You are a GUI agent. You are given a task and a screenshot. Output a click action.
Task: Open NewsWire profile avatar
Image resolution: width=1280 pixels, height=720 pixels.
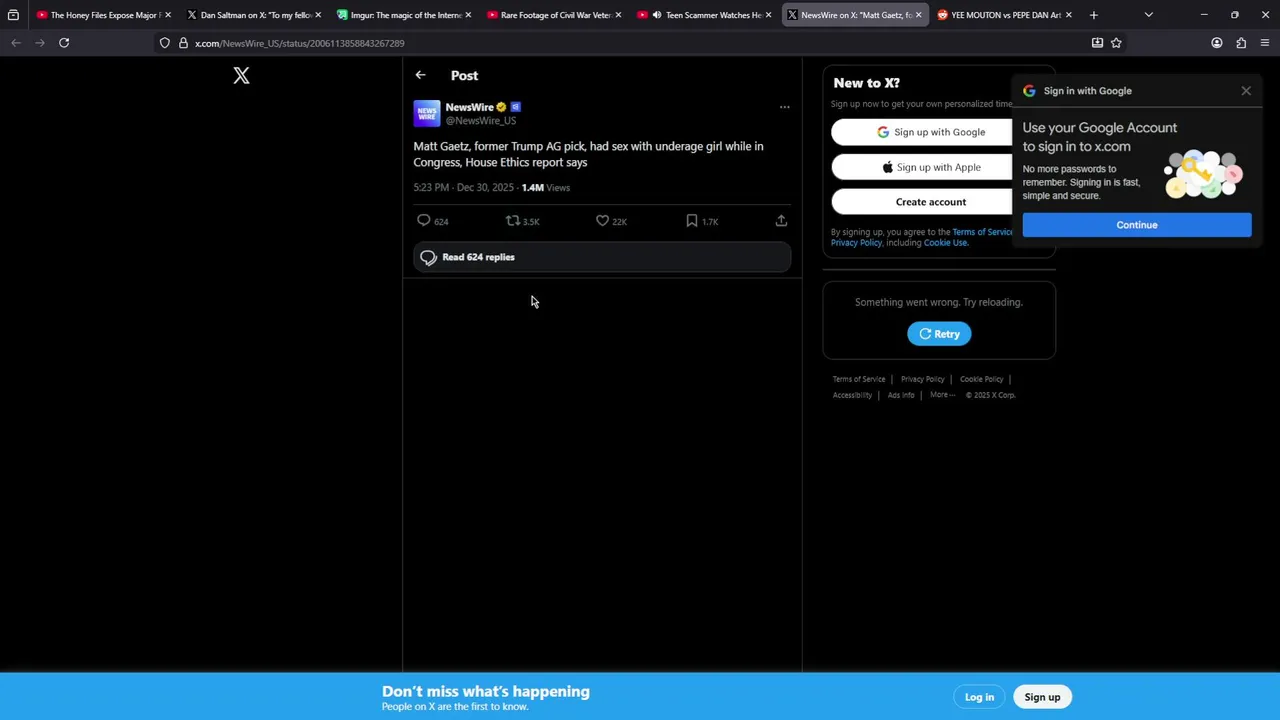(427, 113)
